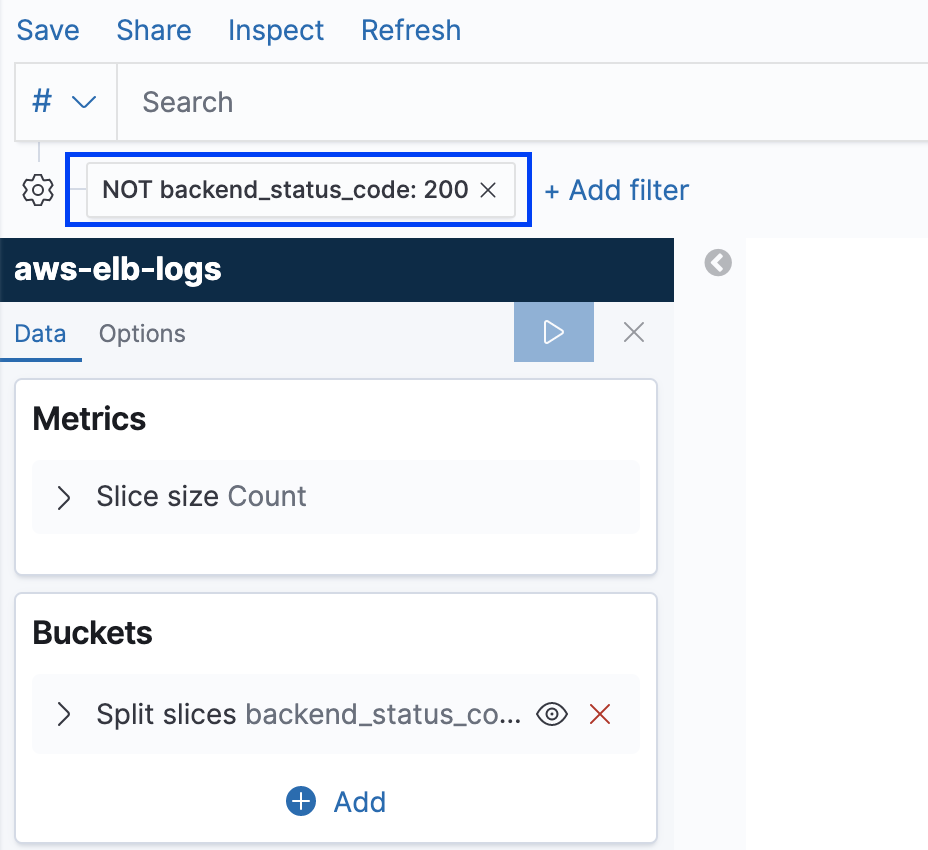Toggle visibility of Split slices bucket
This screenshot has width=928, height=850.
[x=552, y=714]
